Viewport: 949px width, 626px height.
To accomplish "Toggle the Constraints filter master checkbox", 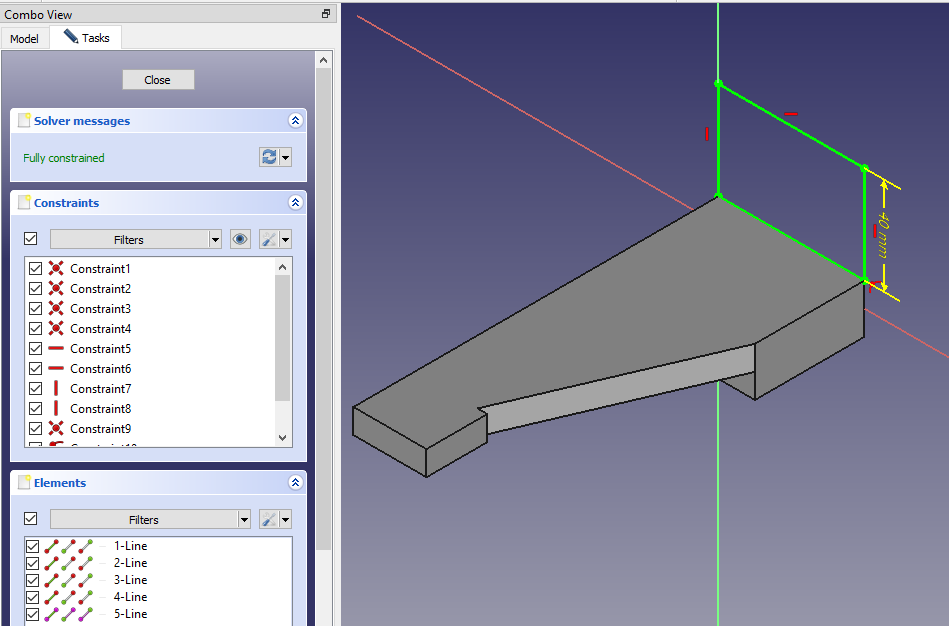I will point(30,239).
